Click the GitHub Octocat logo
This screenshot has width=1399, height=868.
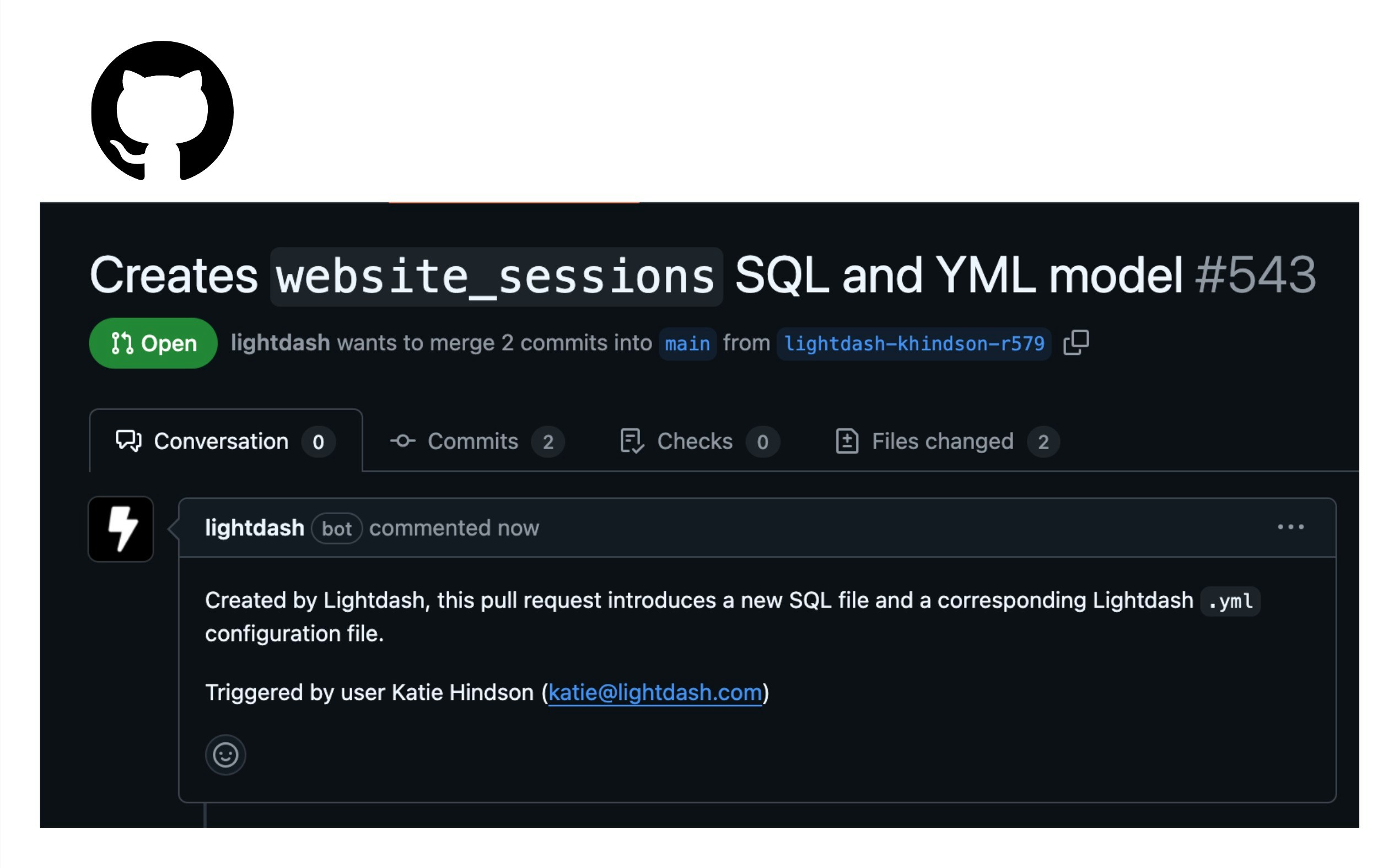[x=163, y=111]
